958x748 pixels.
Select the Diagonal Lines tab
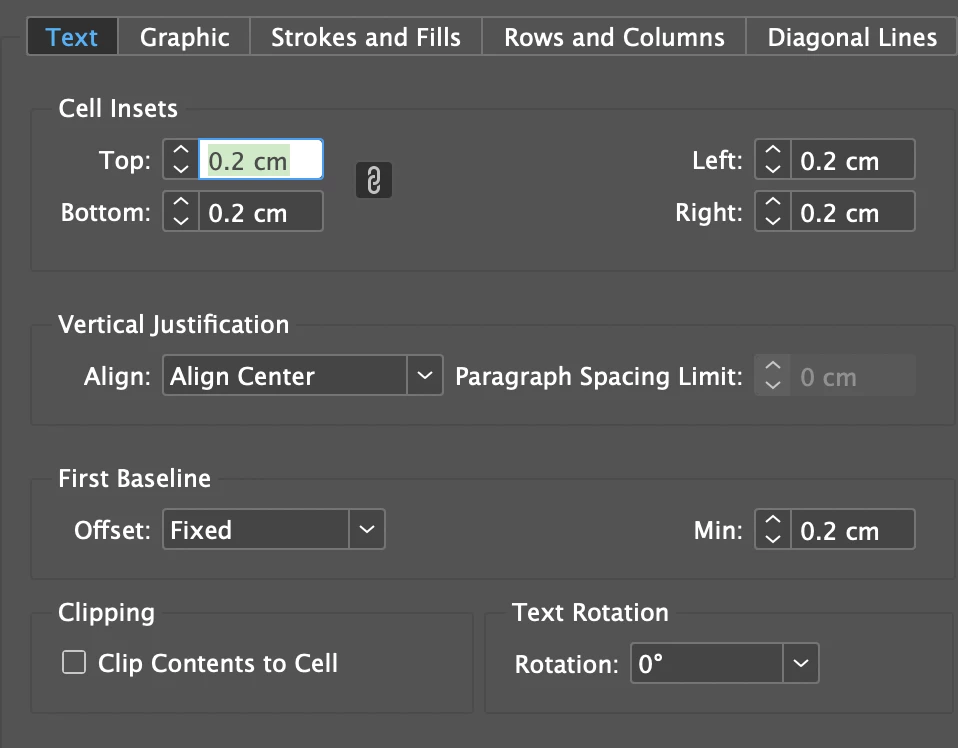point(852,38)
